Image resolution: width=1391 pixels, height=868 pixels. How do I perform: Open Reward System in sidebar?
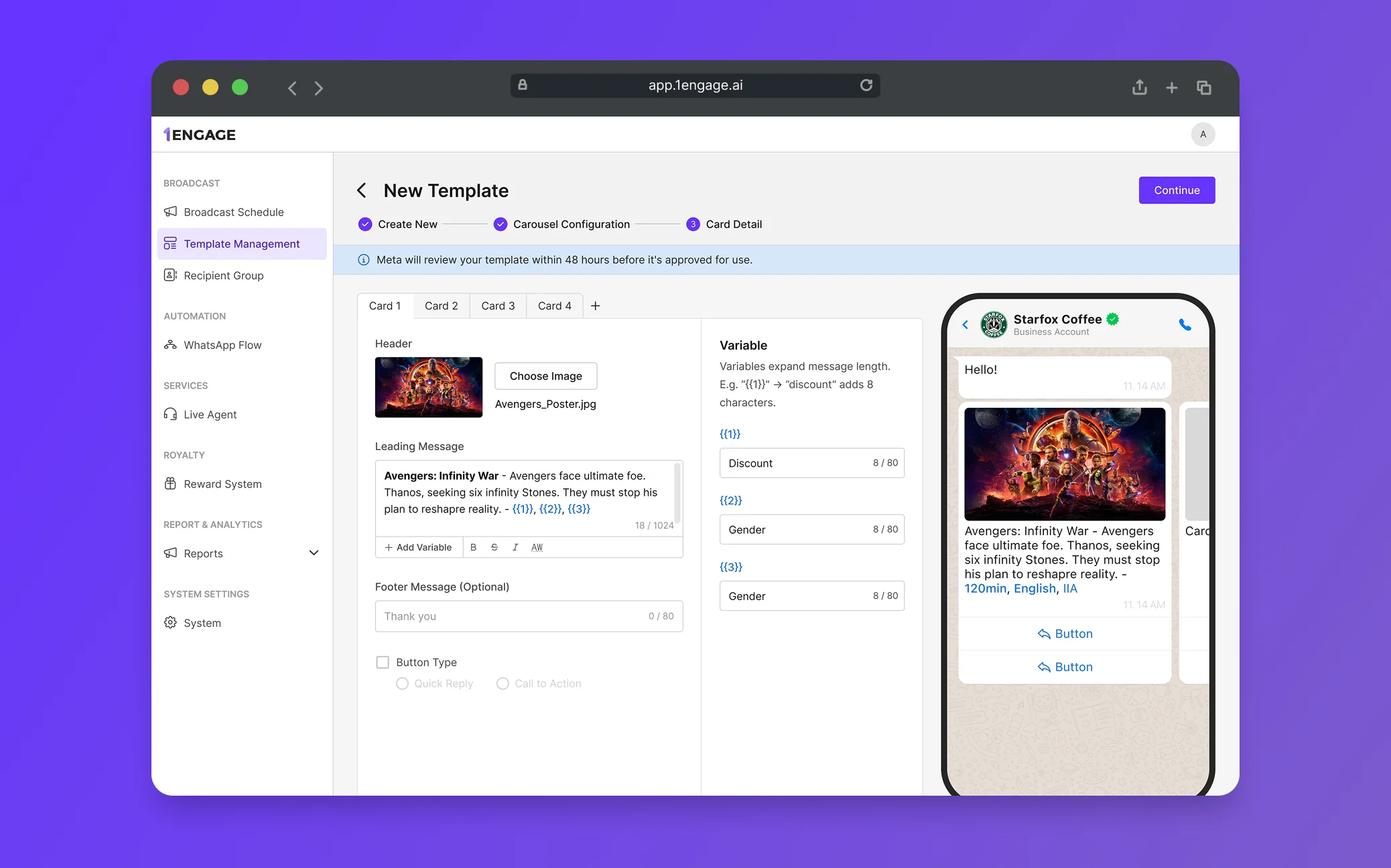tap(242, 484)
